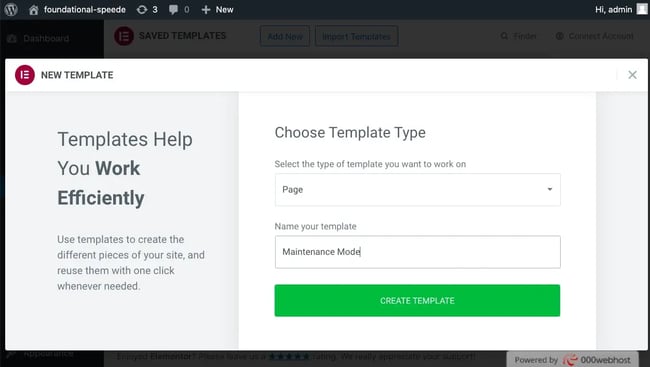This screenshot has height=367, width=650.
Task: Click the five-star rating link in footer
Action: [289, 356]
